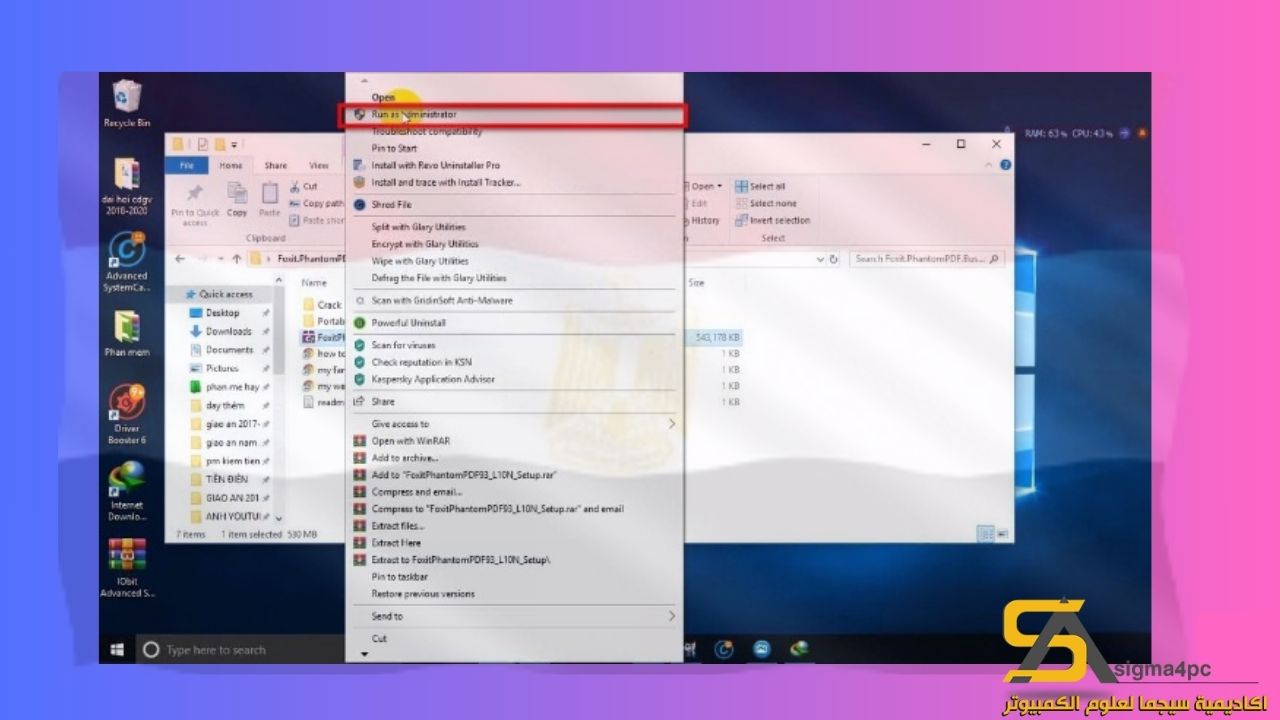This screenshot has height=720, width=1280.
Task: Choose Pin to taskbar
Action: pos(400,577)
